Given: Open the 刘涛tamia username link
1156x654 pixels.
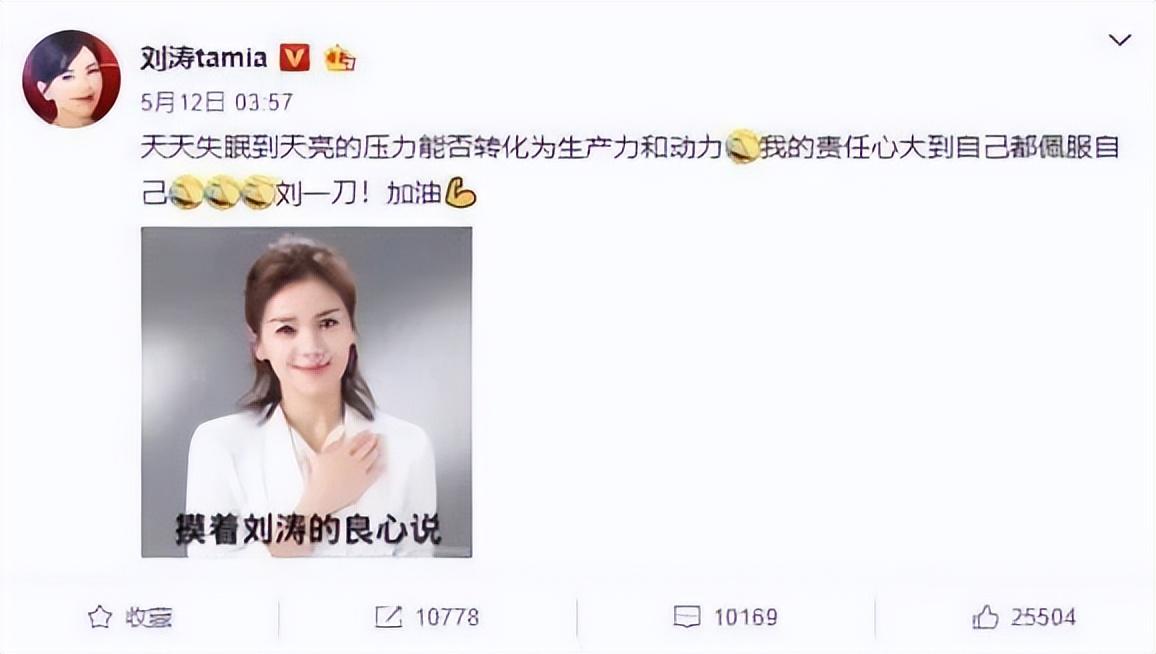Looking at the screenshot, I should click(203, 58).
